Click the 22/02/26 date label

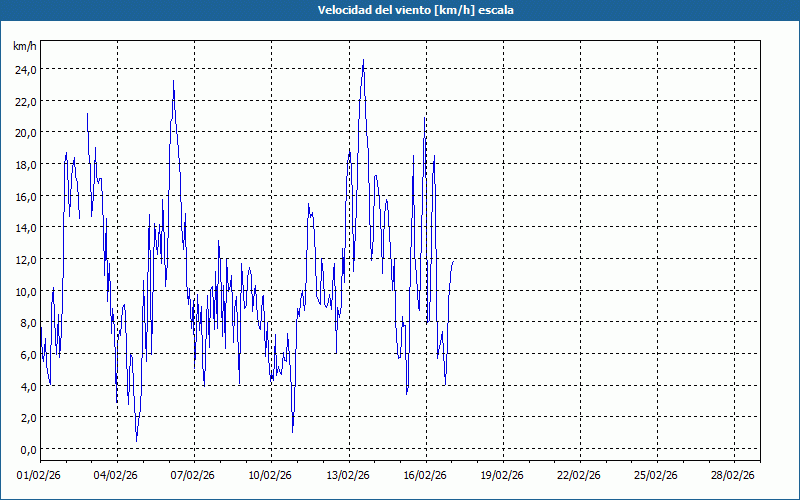pos(580,476)
